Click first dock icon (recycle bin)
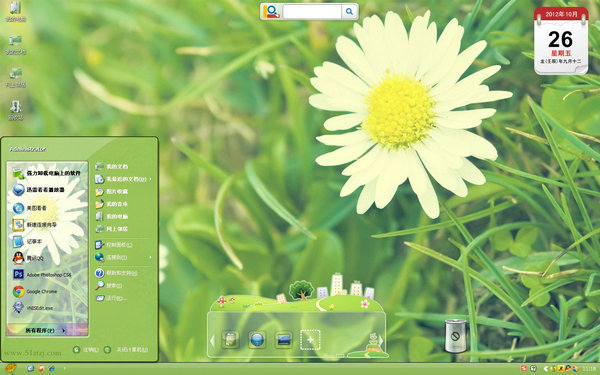 click(230, 339)
